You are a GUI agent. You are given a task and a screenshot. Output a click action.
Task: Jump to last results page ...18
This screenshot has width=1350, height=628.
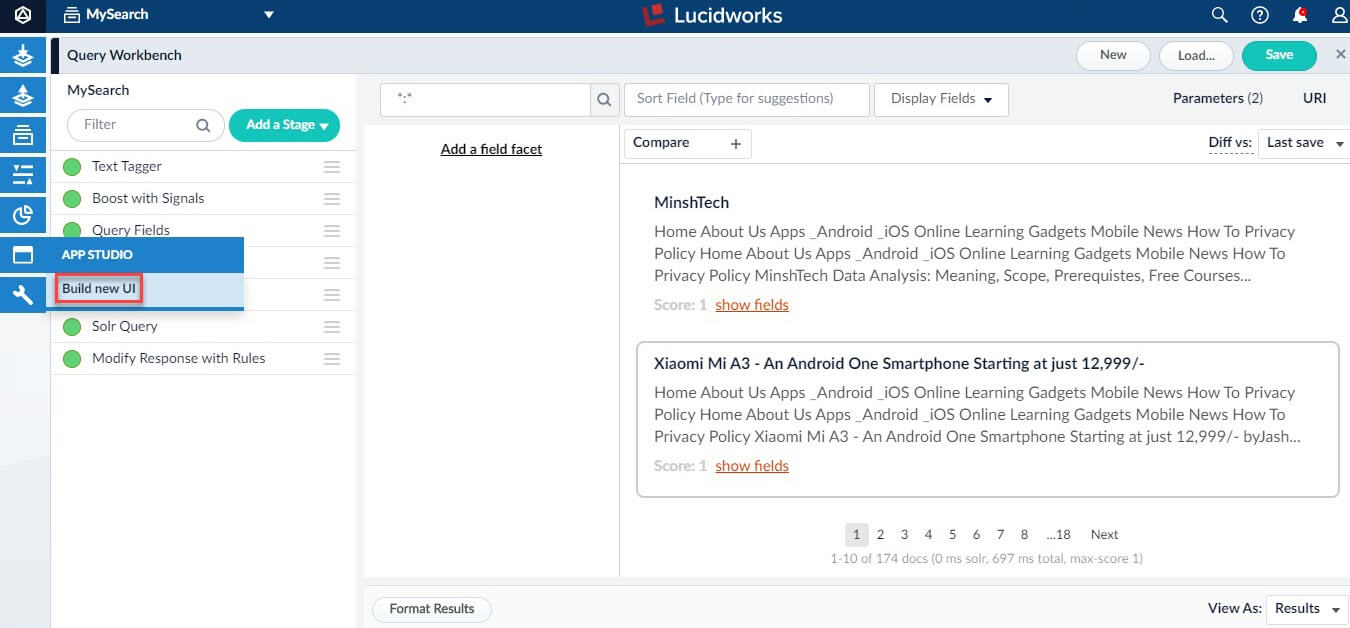click(x=1058, y=535)
